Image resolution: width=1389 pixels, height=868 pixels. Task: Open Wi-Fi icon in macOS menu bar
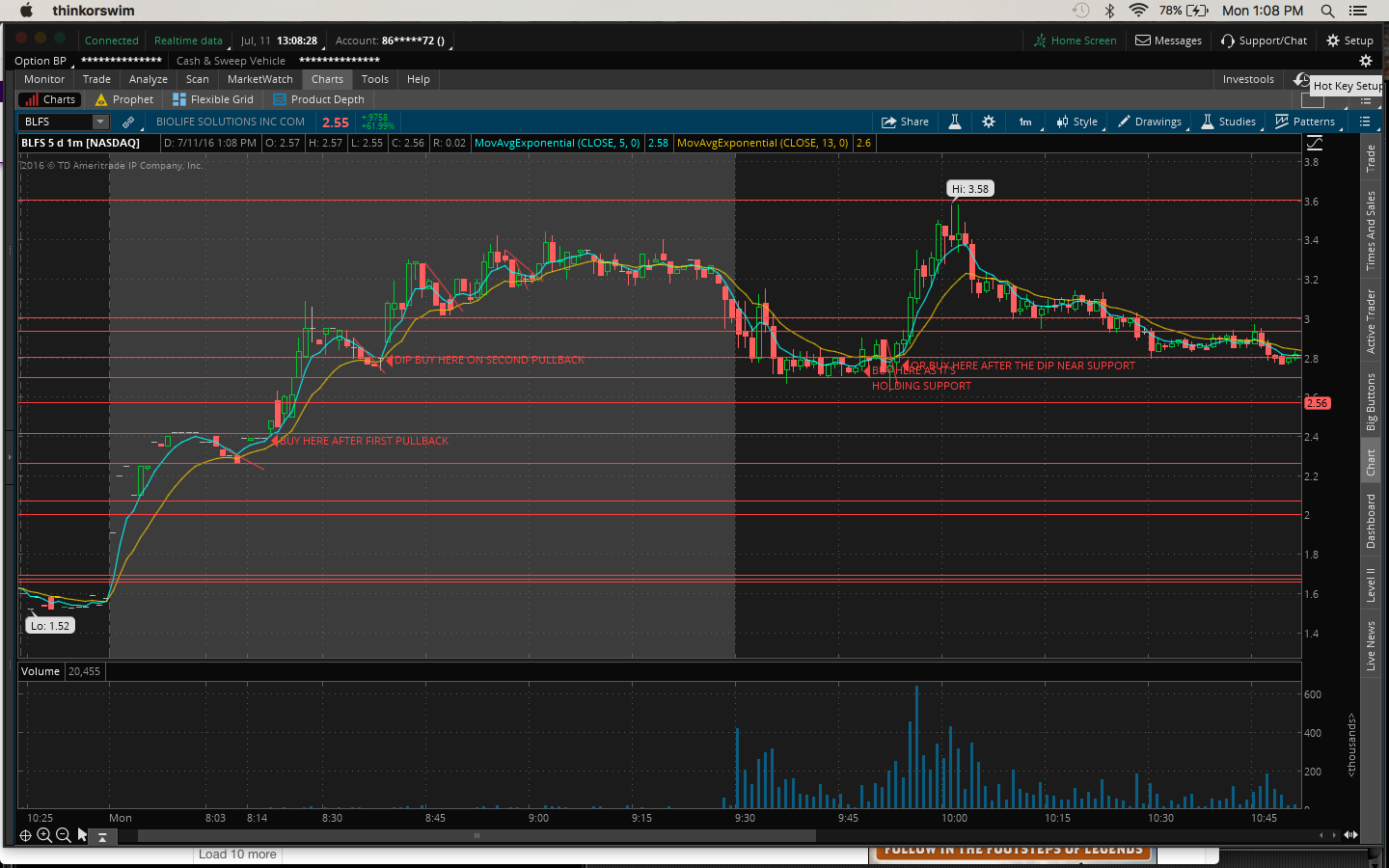pos(1138,11)
